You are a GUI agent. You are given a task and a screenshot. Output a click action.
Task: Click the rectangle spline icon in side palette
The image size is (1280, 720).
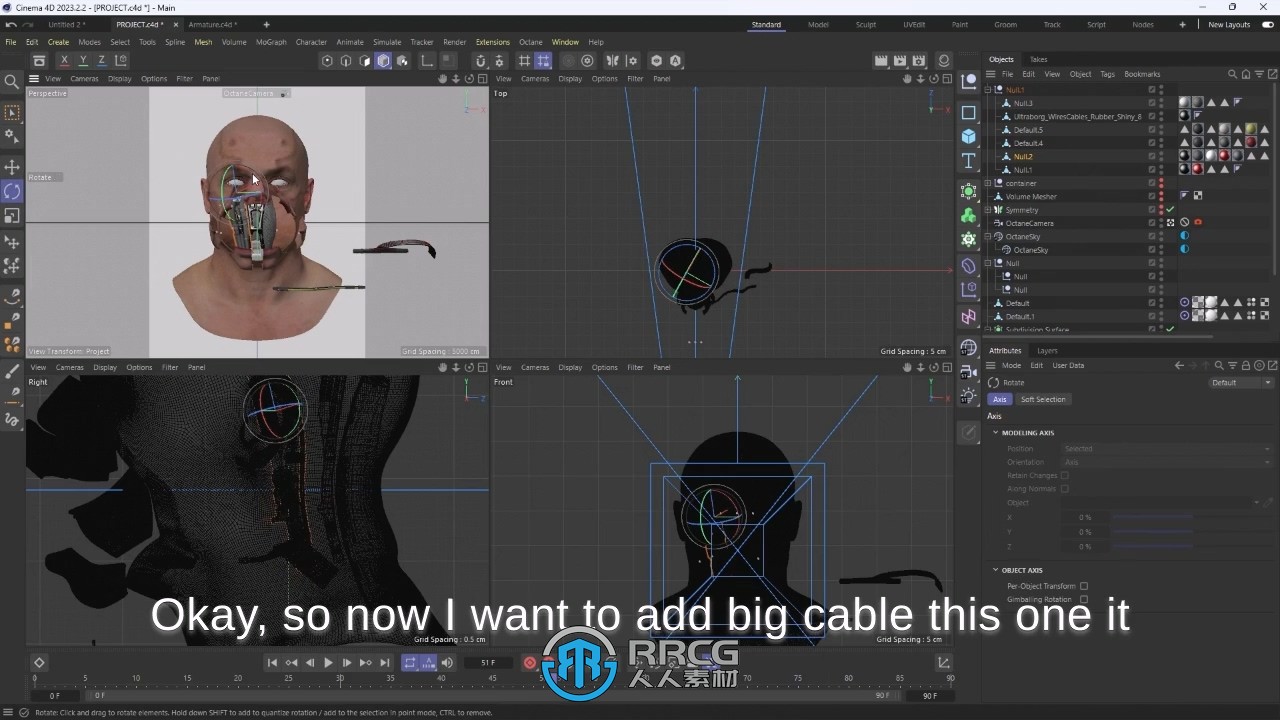point(968,113)
